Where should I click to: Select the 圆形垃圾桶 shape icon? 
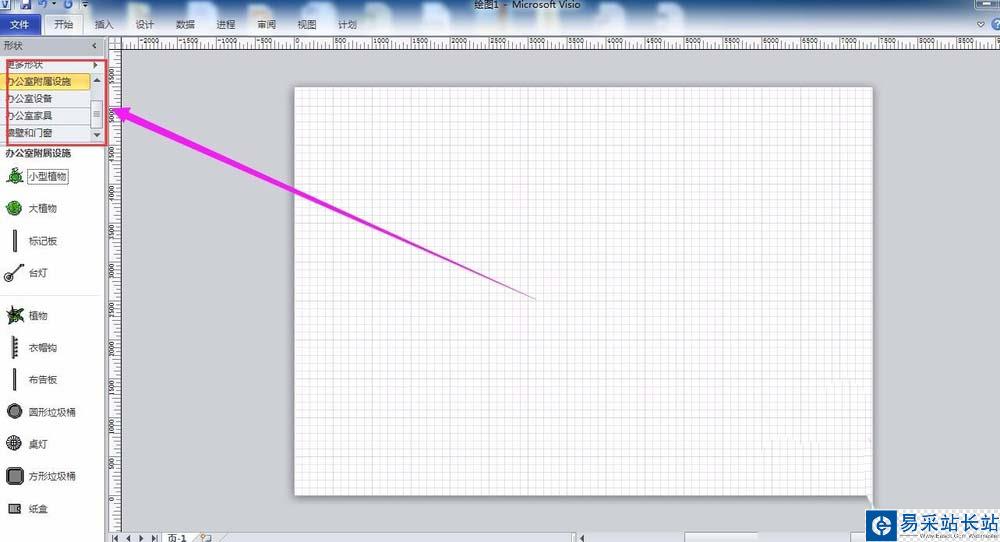[x=15, y=411]
